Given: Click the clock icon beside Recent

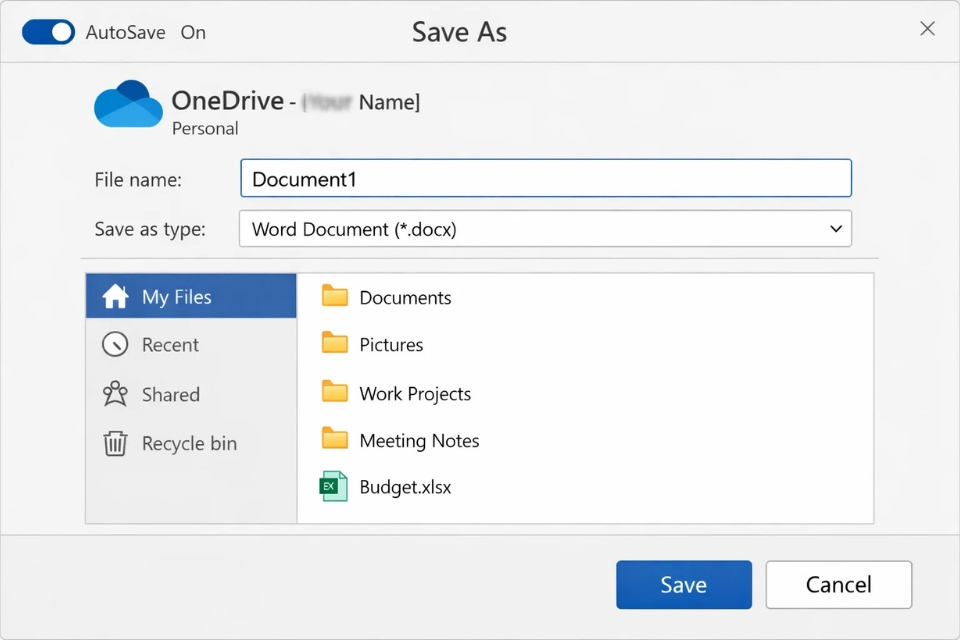Looking at the screenshot, I should [117, 344].
